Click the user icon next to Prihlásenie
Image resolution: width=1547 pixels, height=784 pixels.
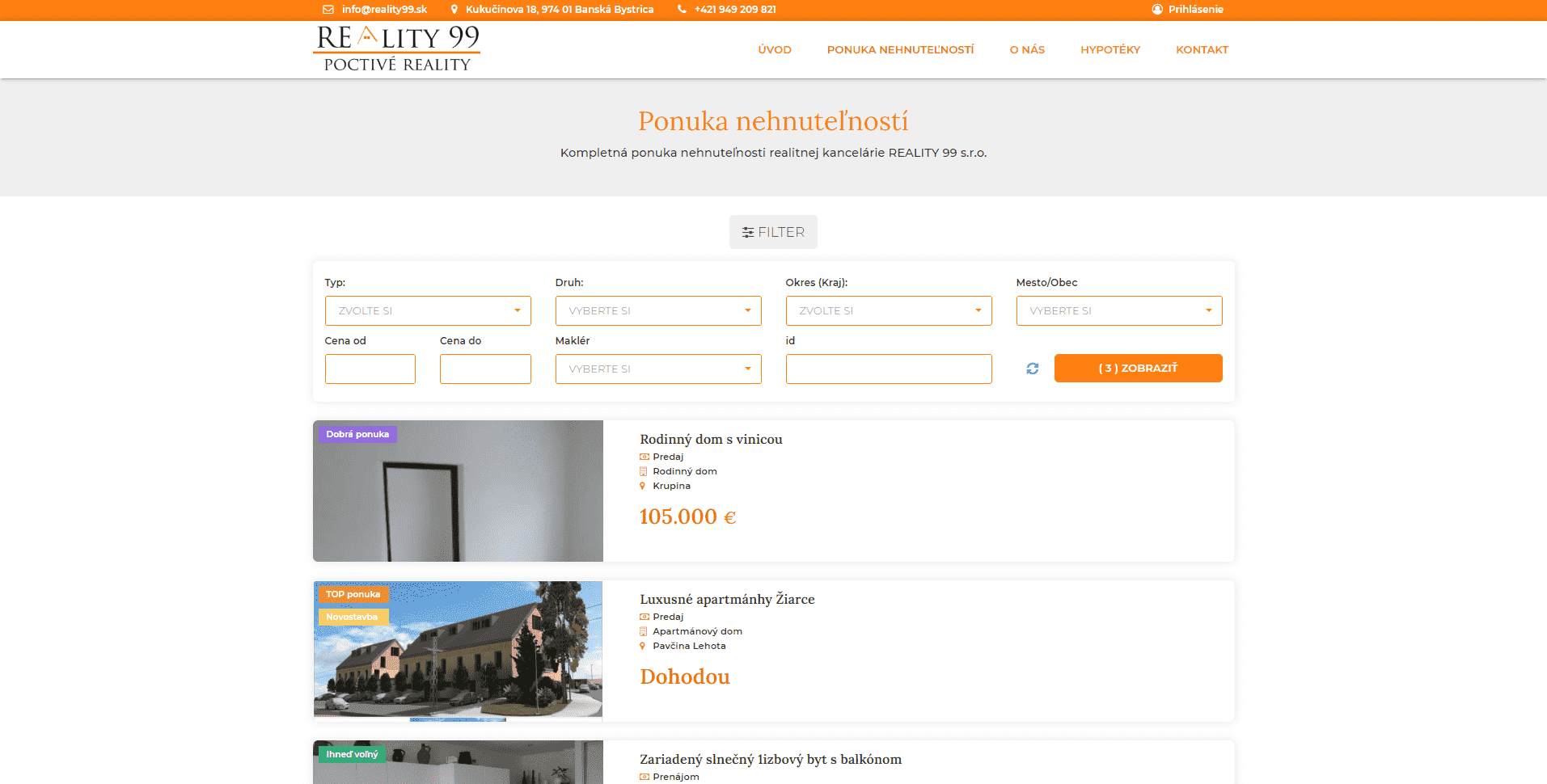[1157, 10]
